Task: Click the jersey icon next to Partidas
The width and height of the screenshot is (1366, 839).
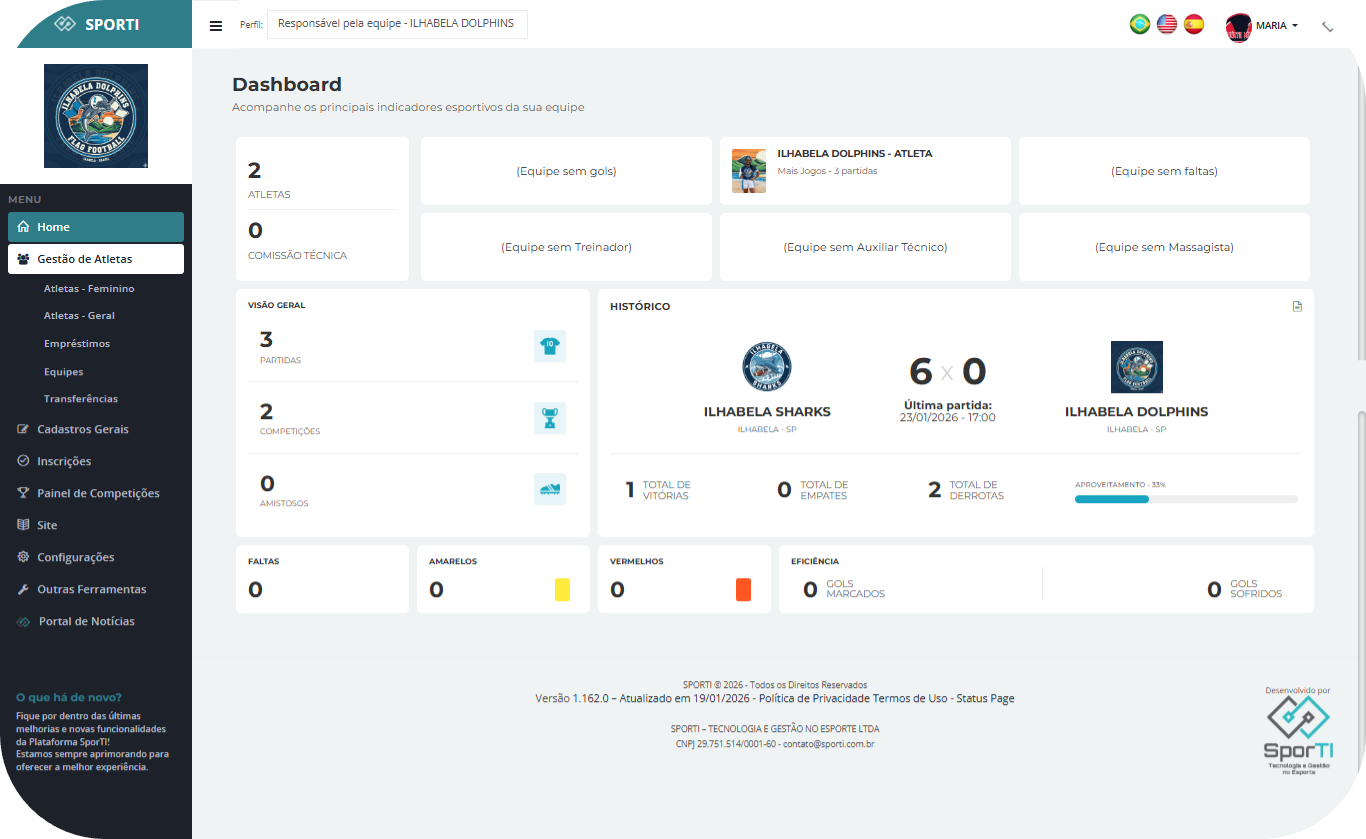Action: coord(550,346)
